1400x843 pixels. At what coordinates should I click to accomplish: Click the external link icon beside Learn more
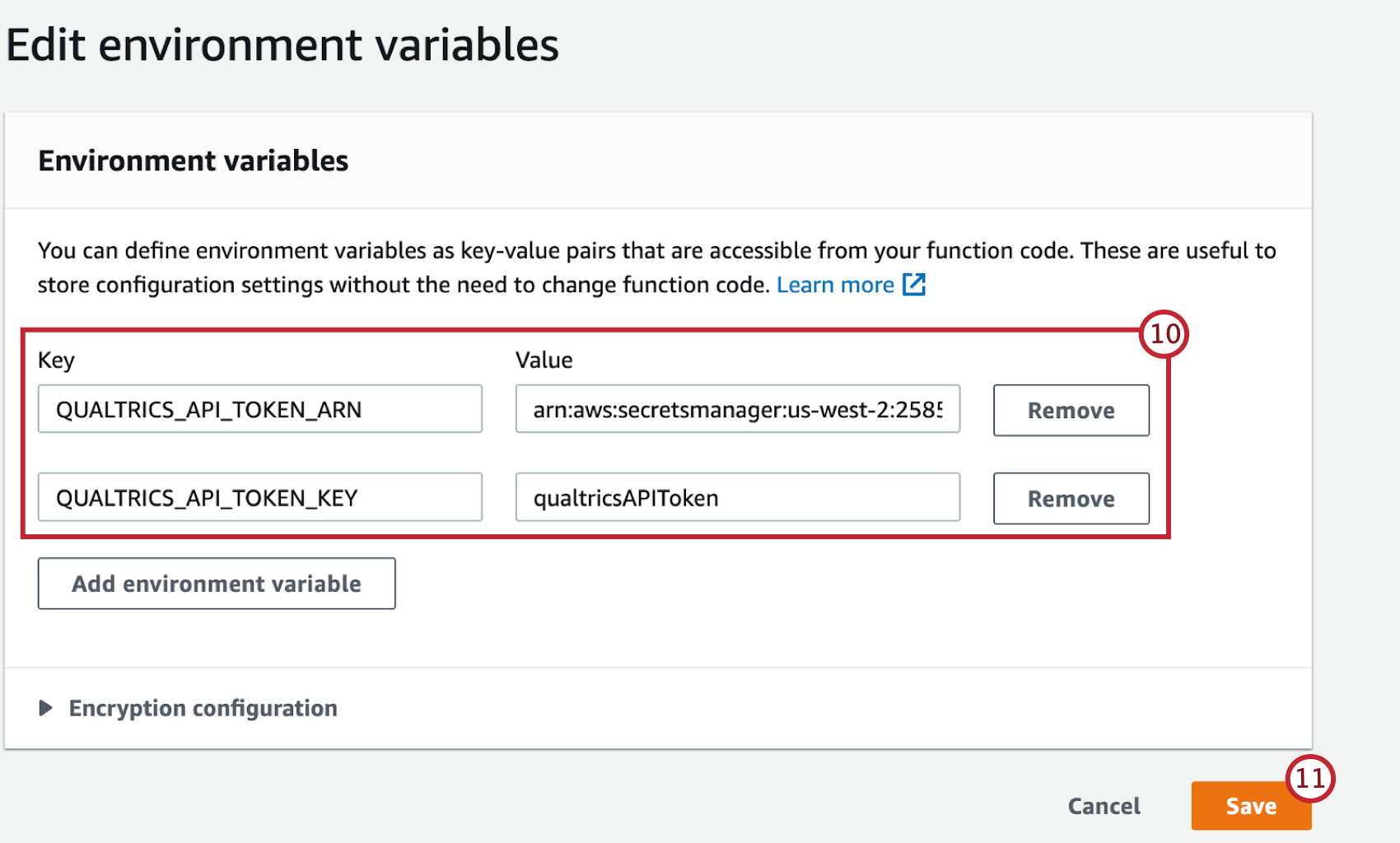[914, 284]
